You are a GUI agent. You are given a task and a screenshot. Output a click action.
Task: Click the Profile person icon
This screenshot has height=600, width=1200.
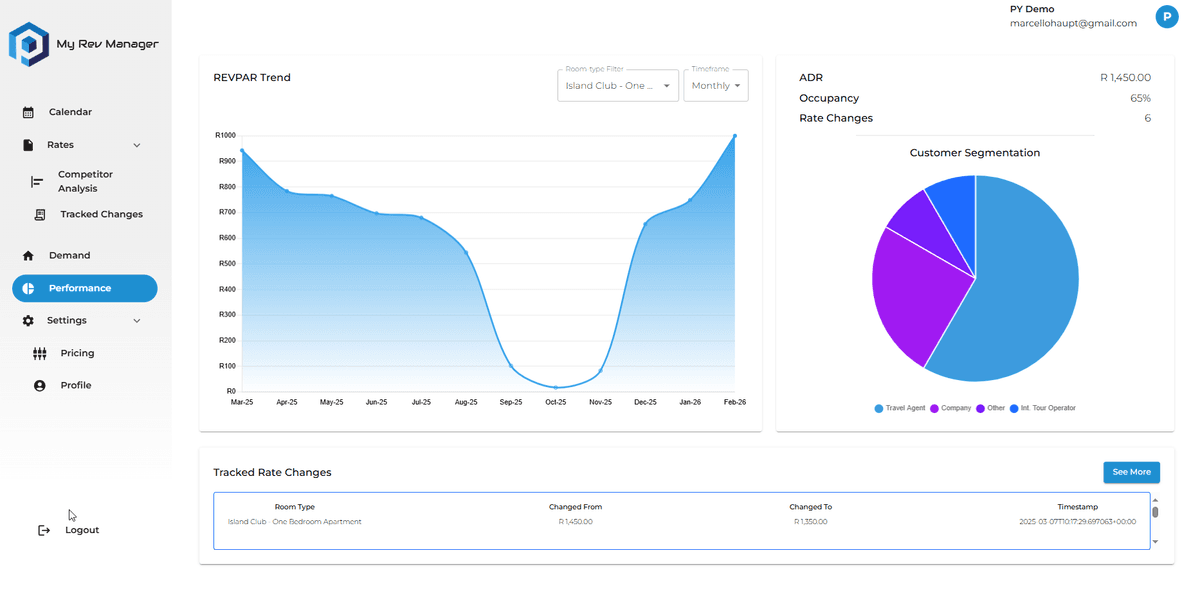click(40, 384)
